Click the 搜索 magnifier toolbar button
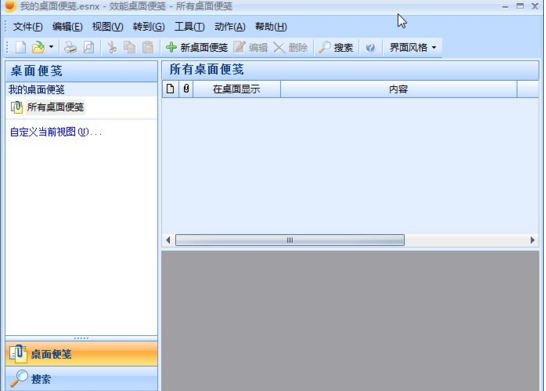The width and height of the screenshot is (546, 391). pos(336,47)
